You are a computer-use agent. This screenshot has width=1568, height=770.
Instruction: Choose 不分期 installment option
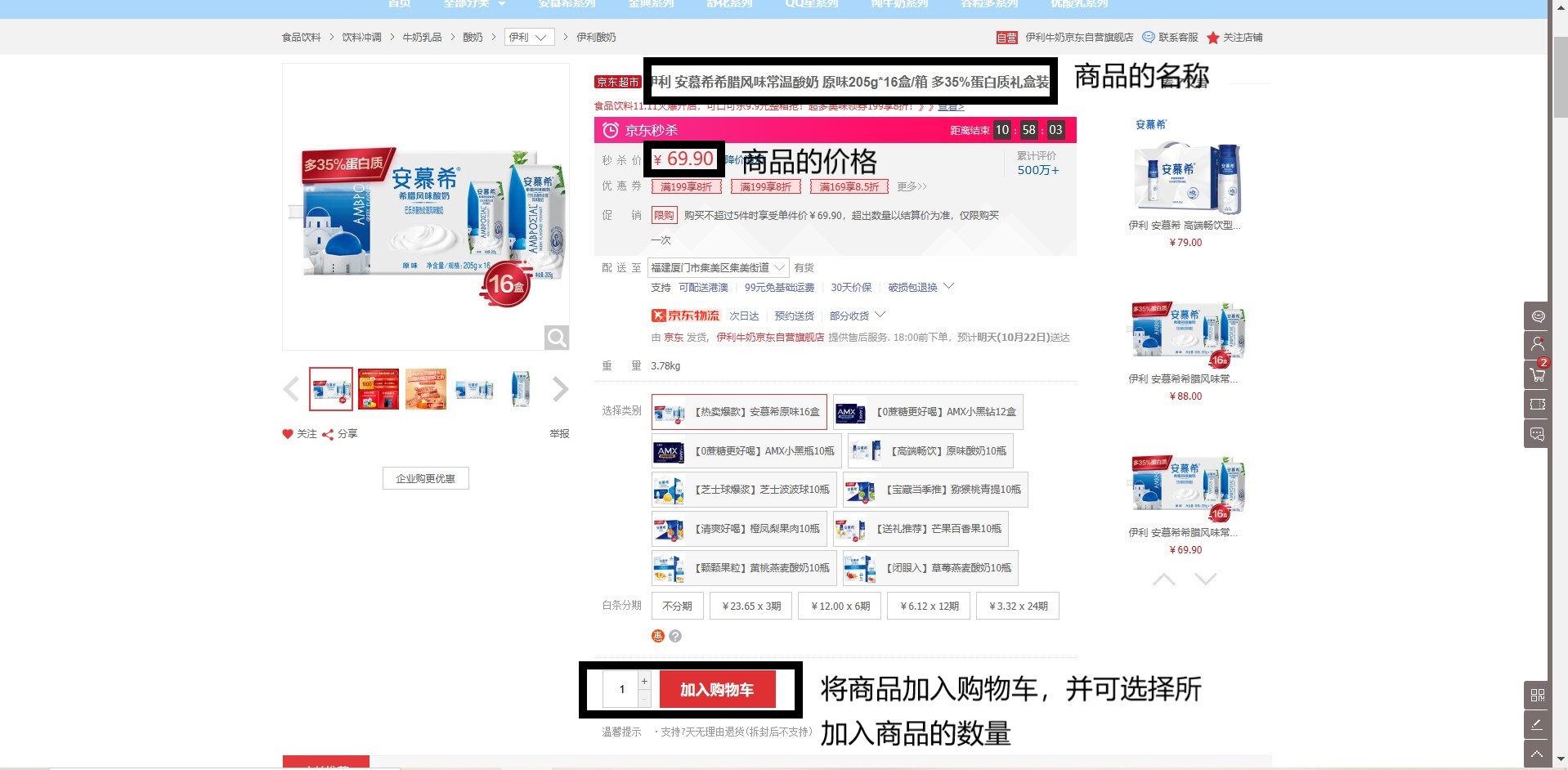pyautogui.click(x=677, y=606)
